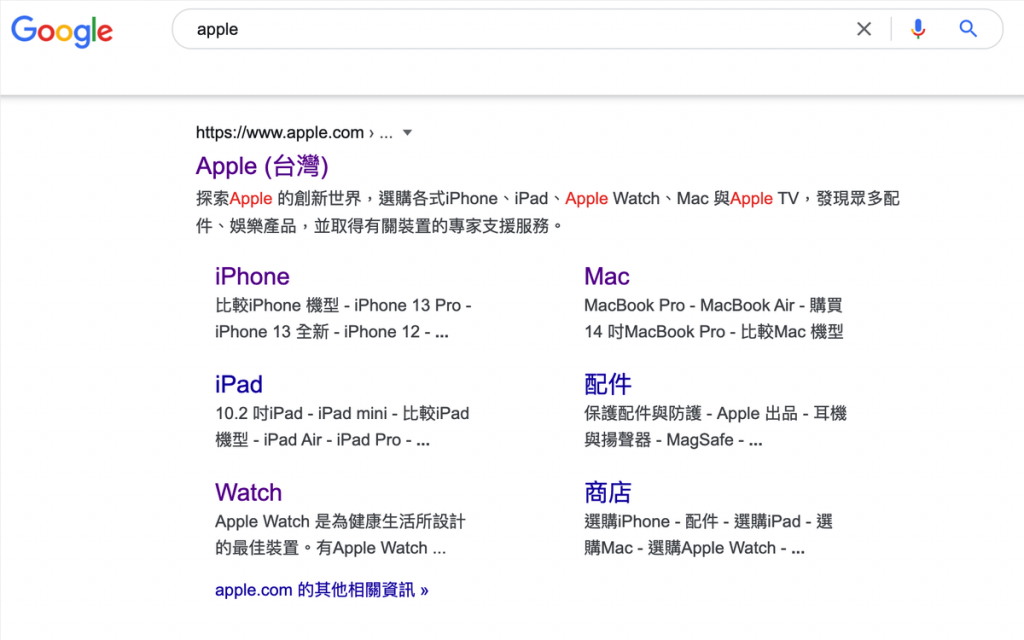Click the Google logo
The width and height of the screenshot is (1024, 640).
coord(62,31)
